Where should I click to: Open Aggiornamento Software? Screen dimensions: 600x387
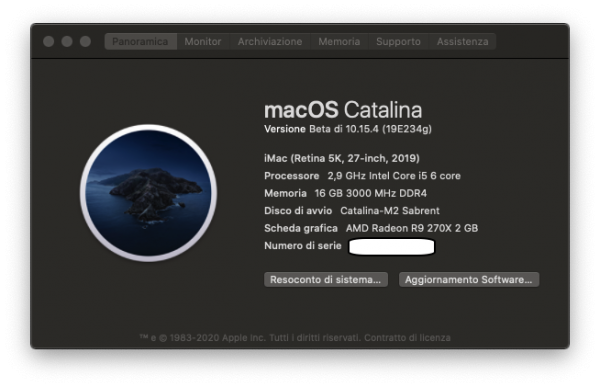469,279
